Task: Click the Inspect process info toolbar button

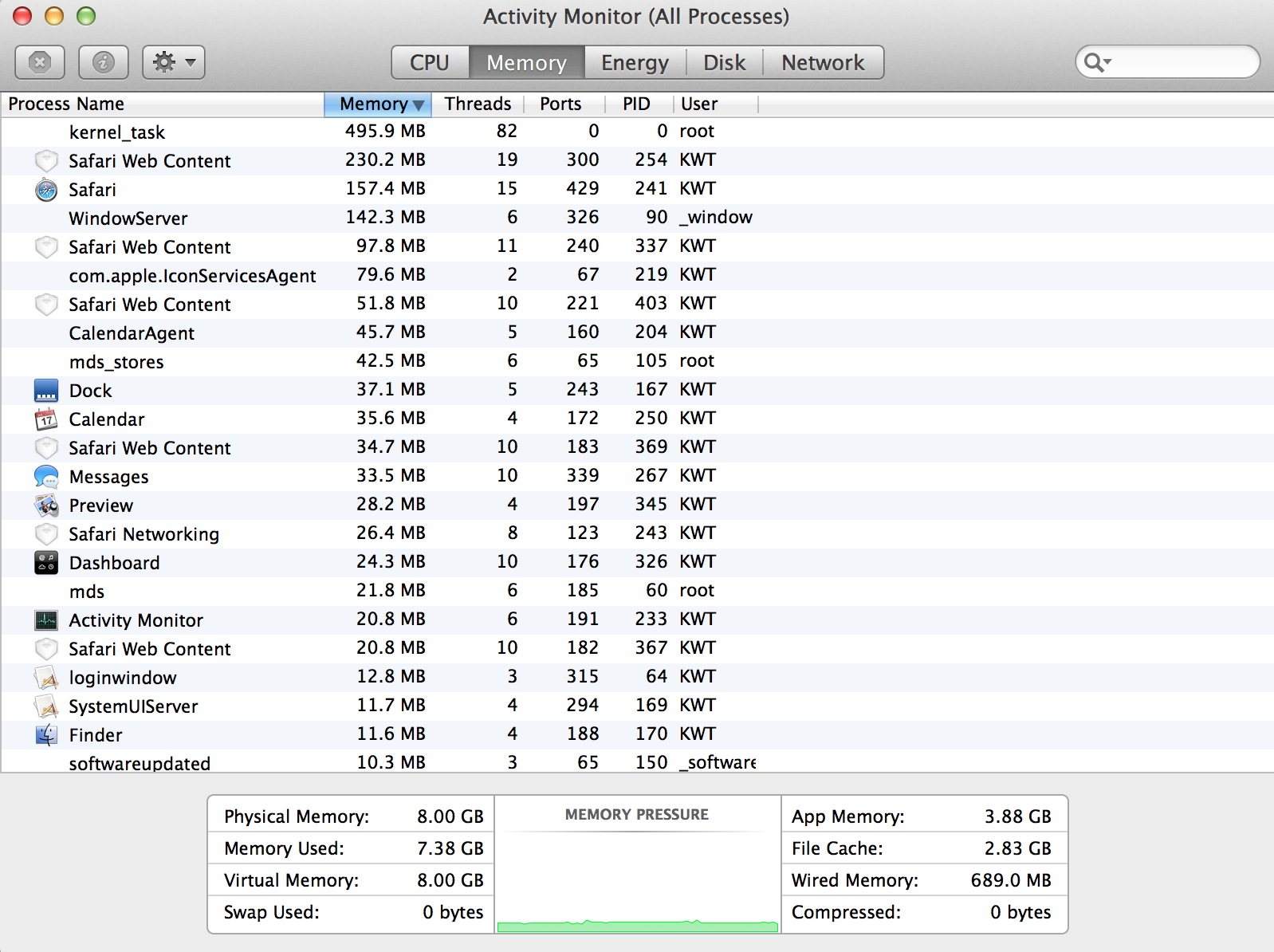Action: tap(104, 62)
